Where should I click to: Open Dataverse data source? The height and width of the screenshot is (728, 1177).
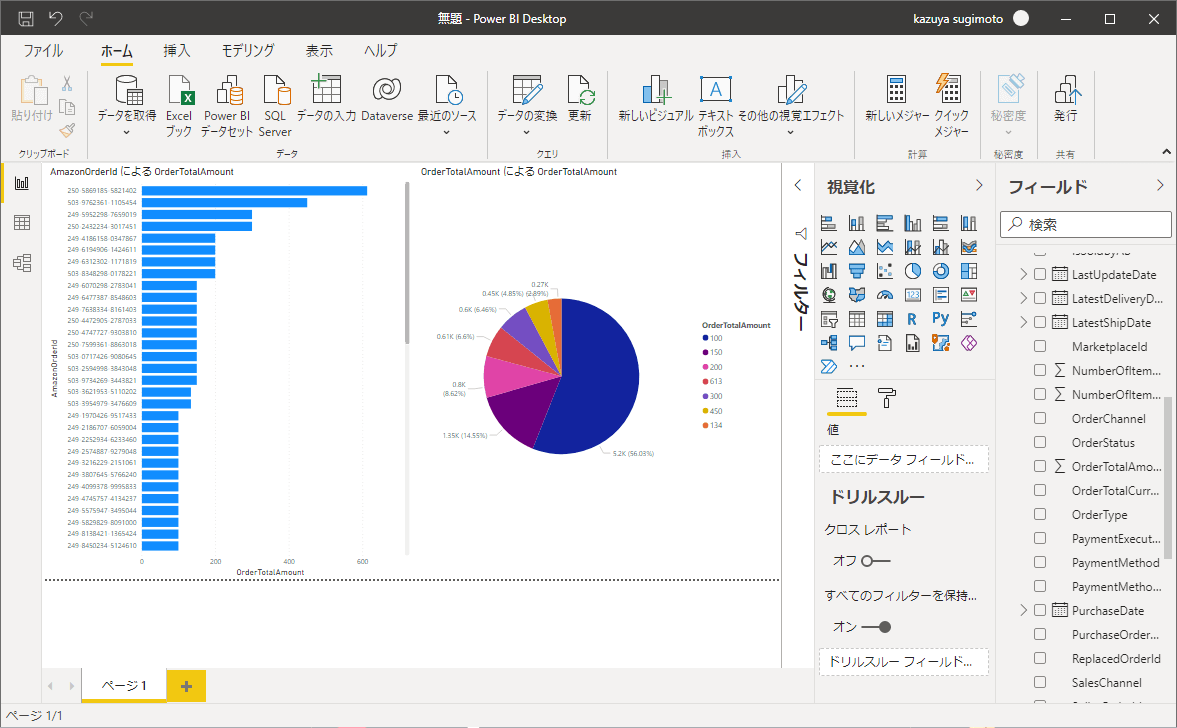tap(386, 101)
